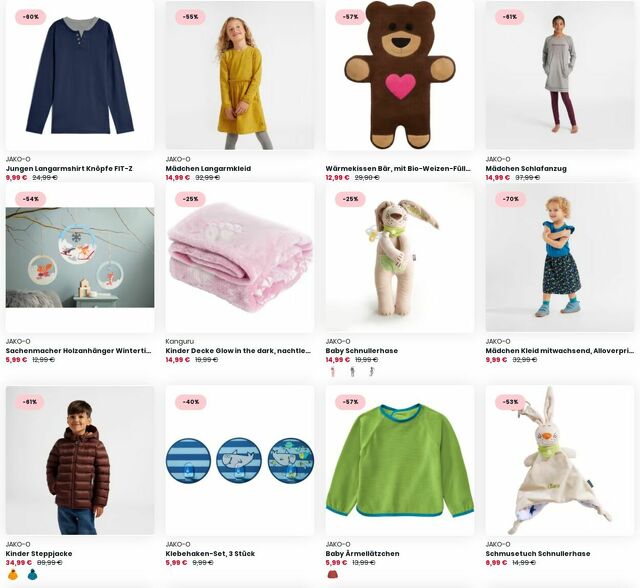The width and height of the screenshot is (640, 588).
Task: Open the Jungen Langarmshirt Knöpfe FIT-Z link
Action: point(69,169)
